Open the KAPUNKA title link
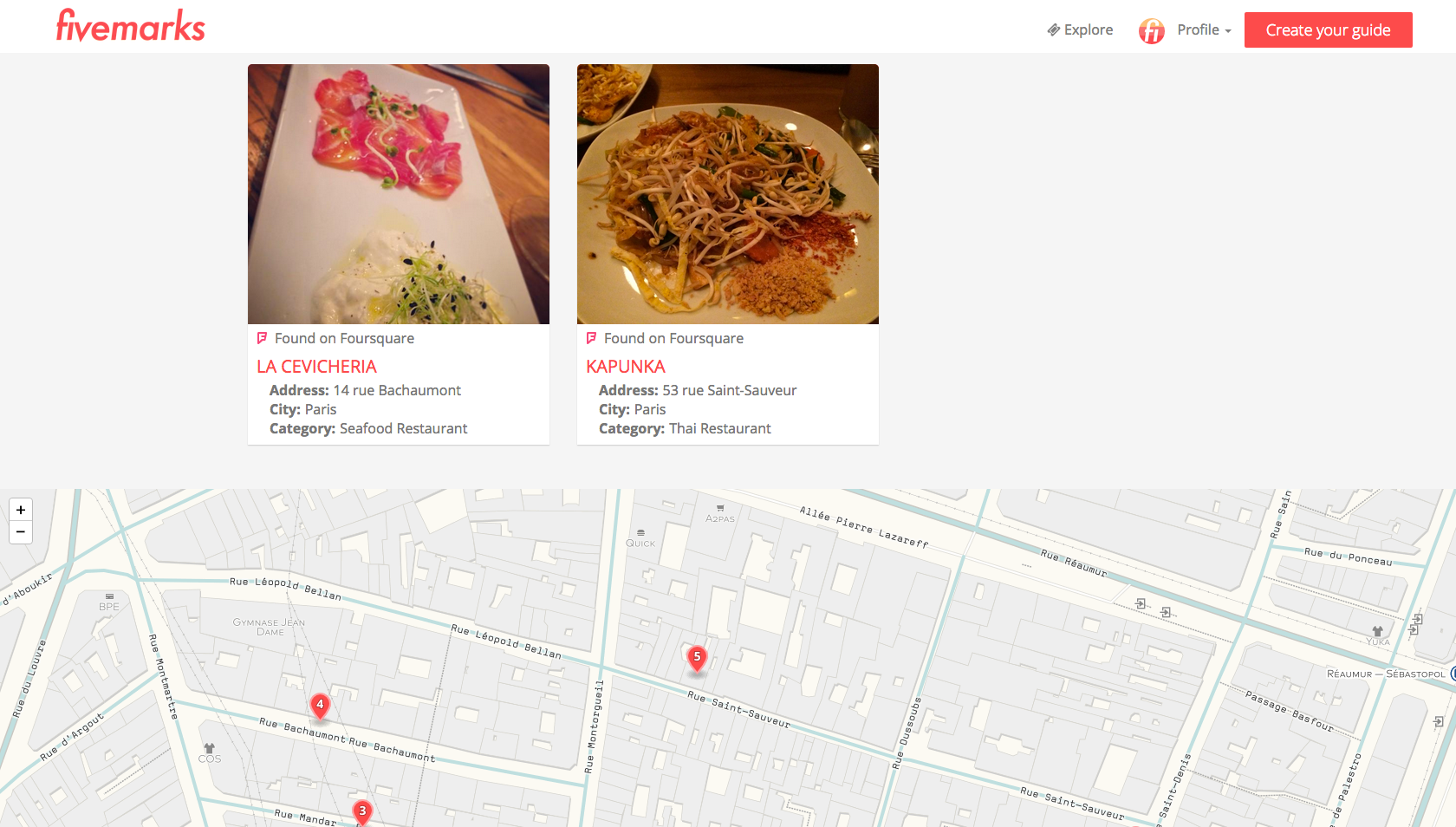The height and width of the screenshot is (827, 1456). click(625, 367)
